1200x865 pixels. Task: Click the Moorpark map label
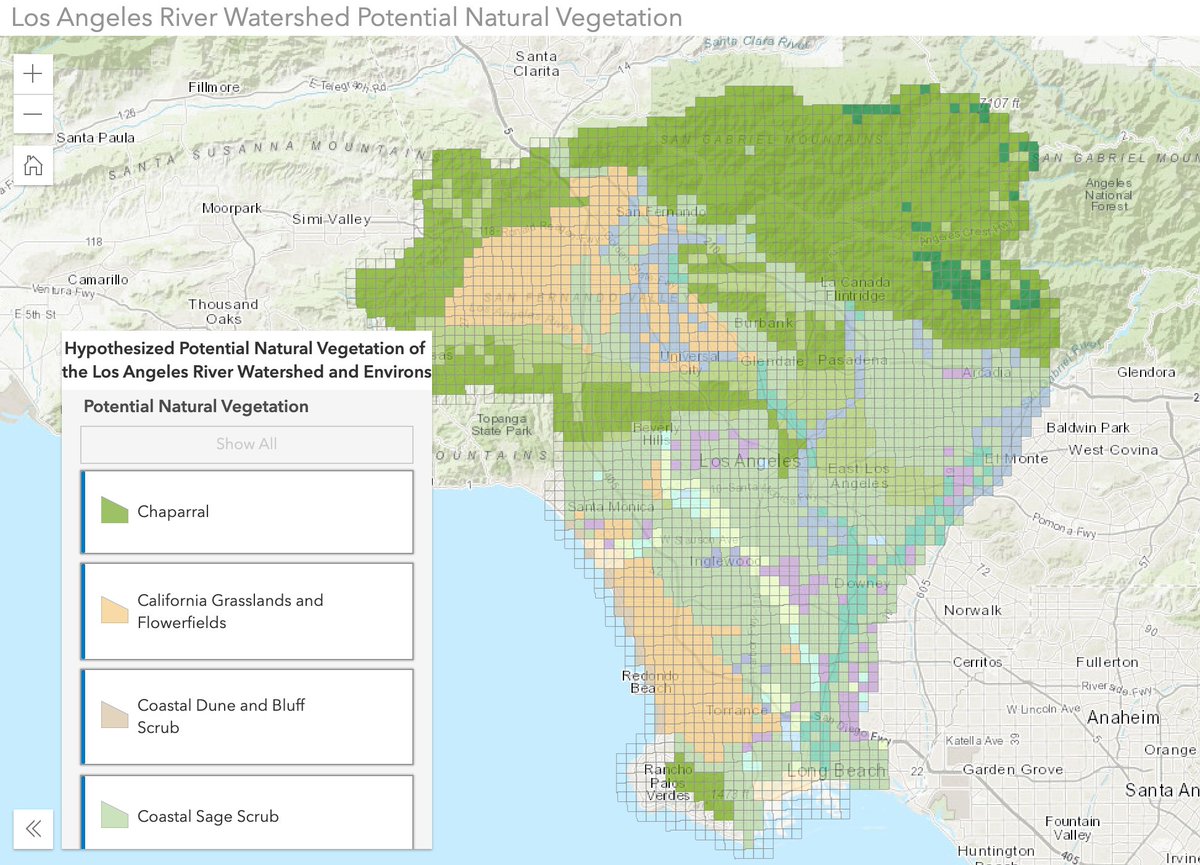(231, 209)
